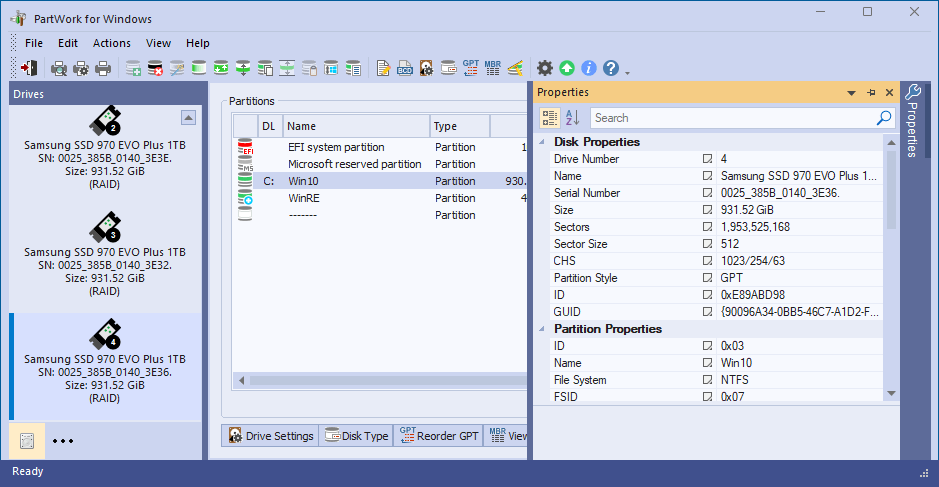Open the Help menu
This screenshot has width=939, height=487.
pyautogui.click(x=198, y=43)
